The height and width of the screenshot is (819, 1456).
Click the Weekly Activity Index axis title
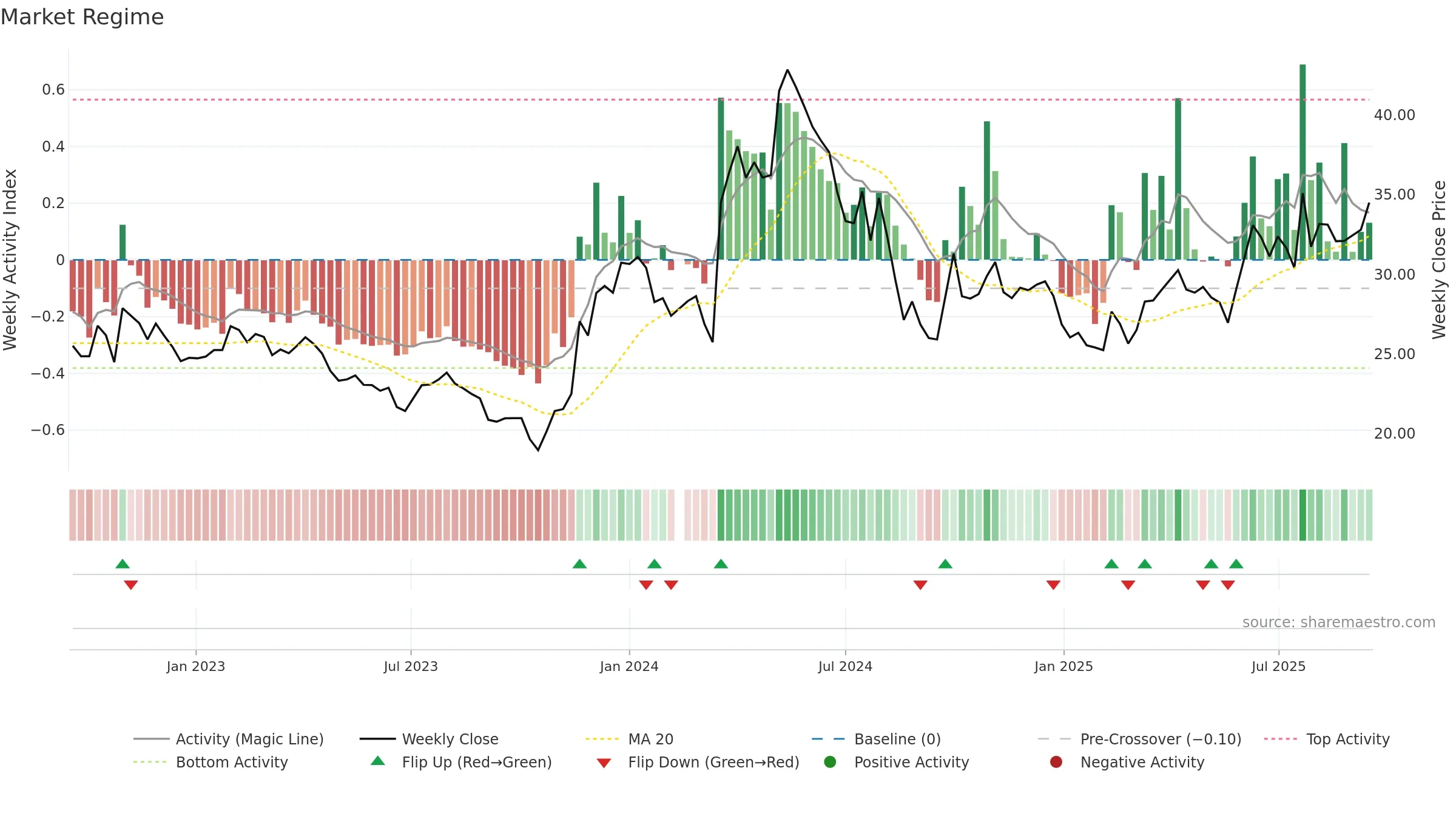coord(10,260)
